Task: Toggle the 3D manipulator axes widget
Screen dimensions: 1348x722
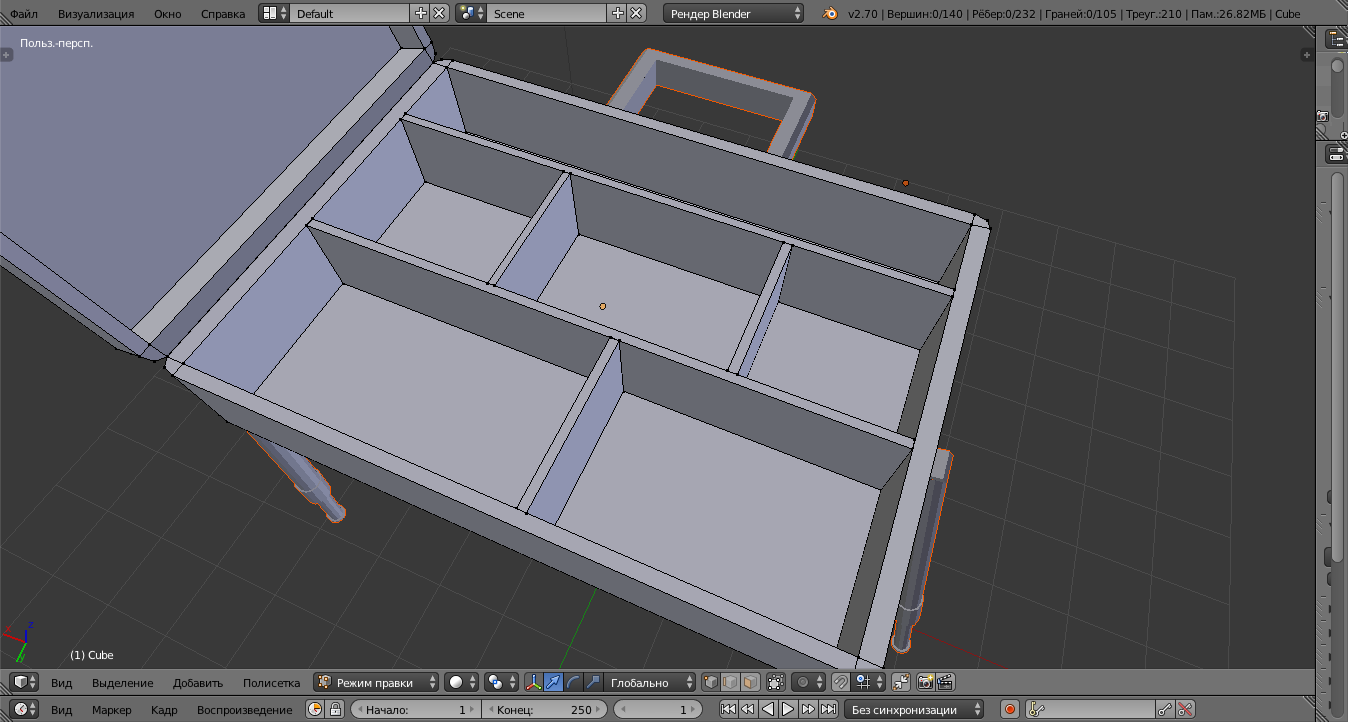Action: 533,683
